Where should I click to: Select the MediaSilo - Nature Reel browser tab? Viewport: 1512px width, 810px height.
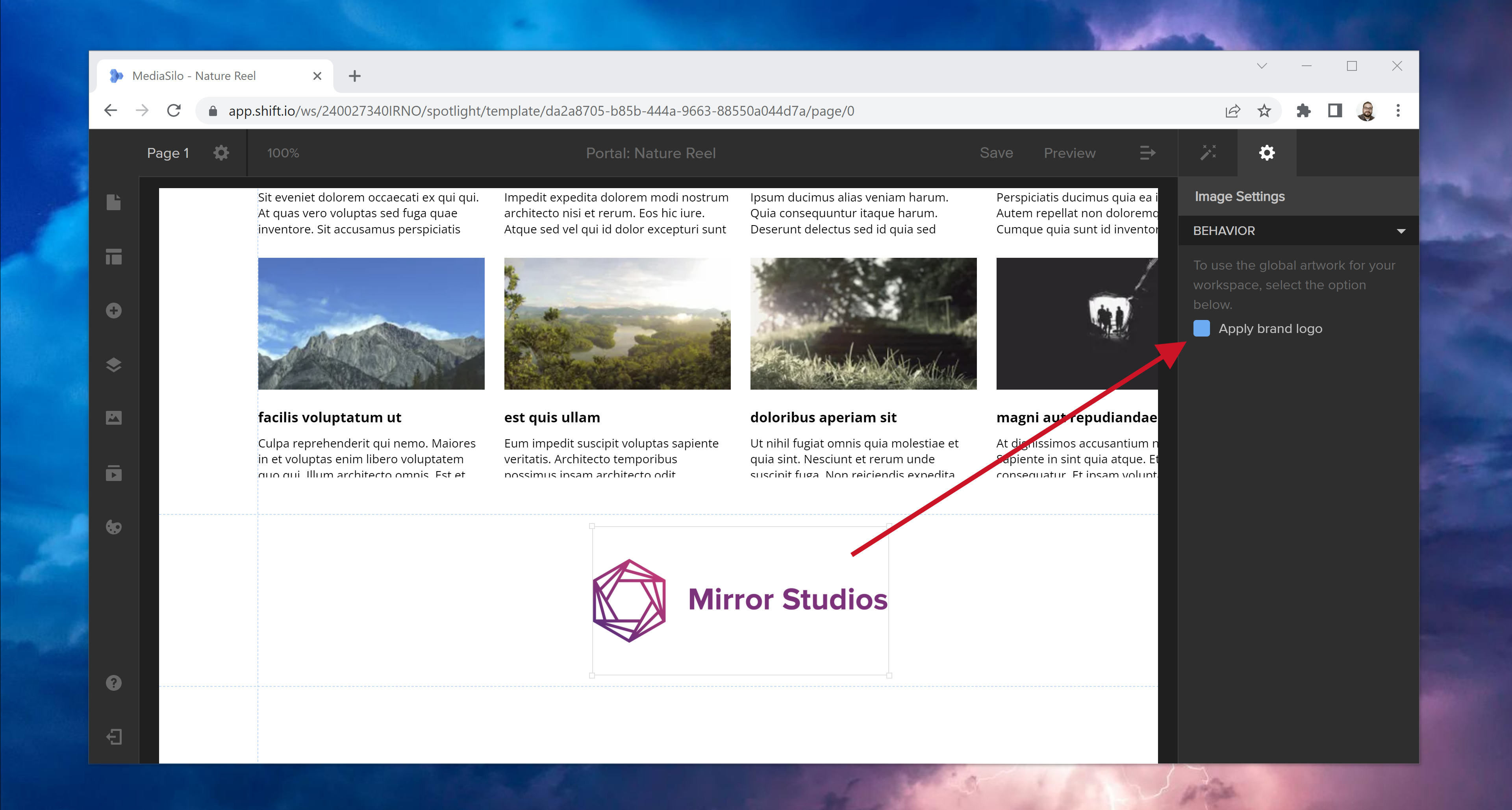pos(215,76)
